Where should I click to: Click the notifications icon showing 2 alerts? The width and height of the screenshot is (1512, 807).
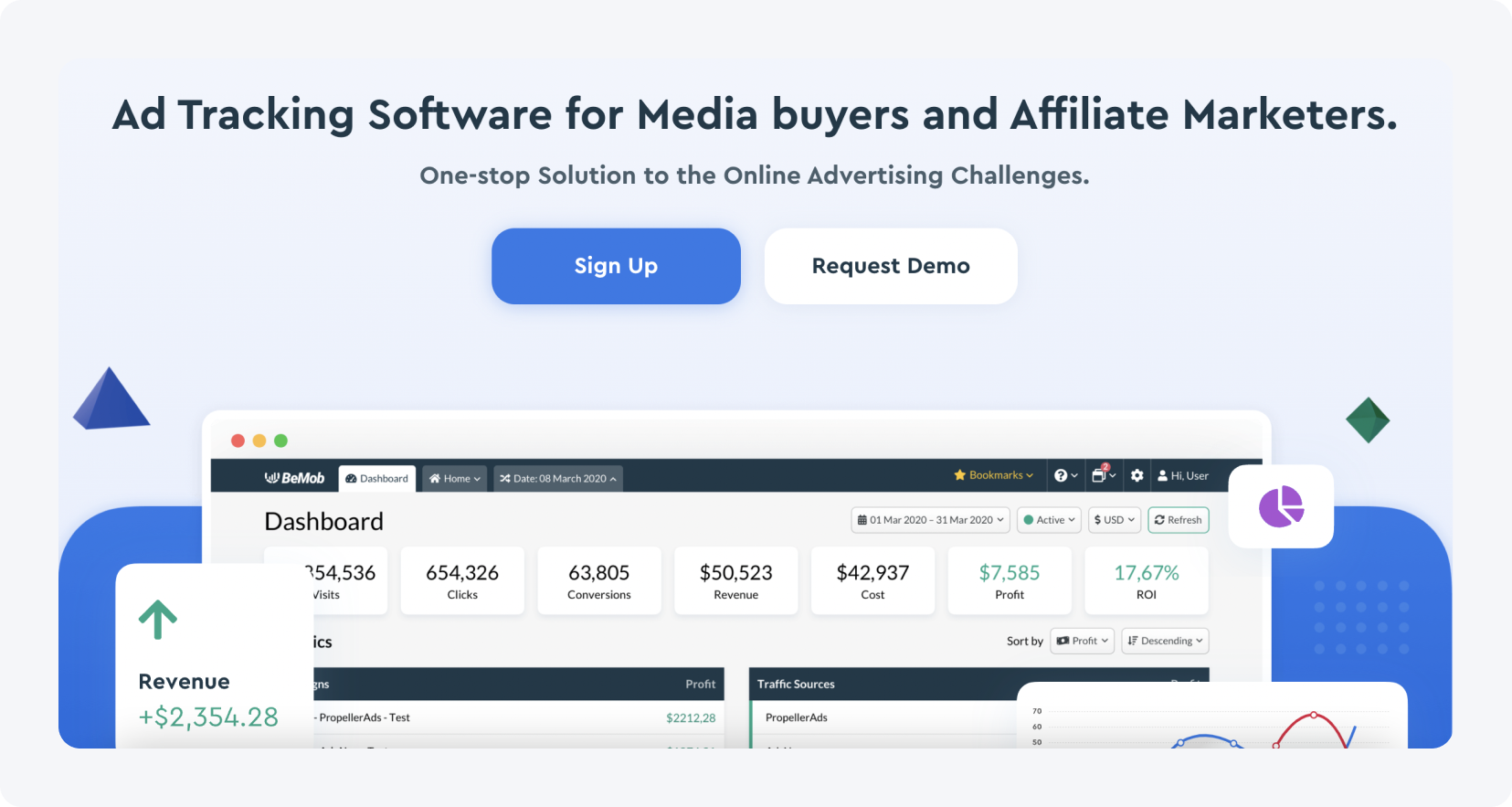coord(1100,475)
